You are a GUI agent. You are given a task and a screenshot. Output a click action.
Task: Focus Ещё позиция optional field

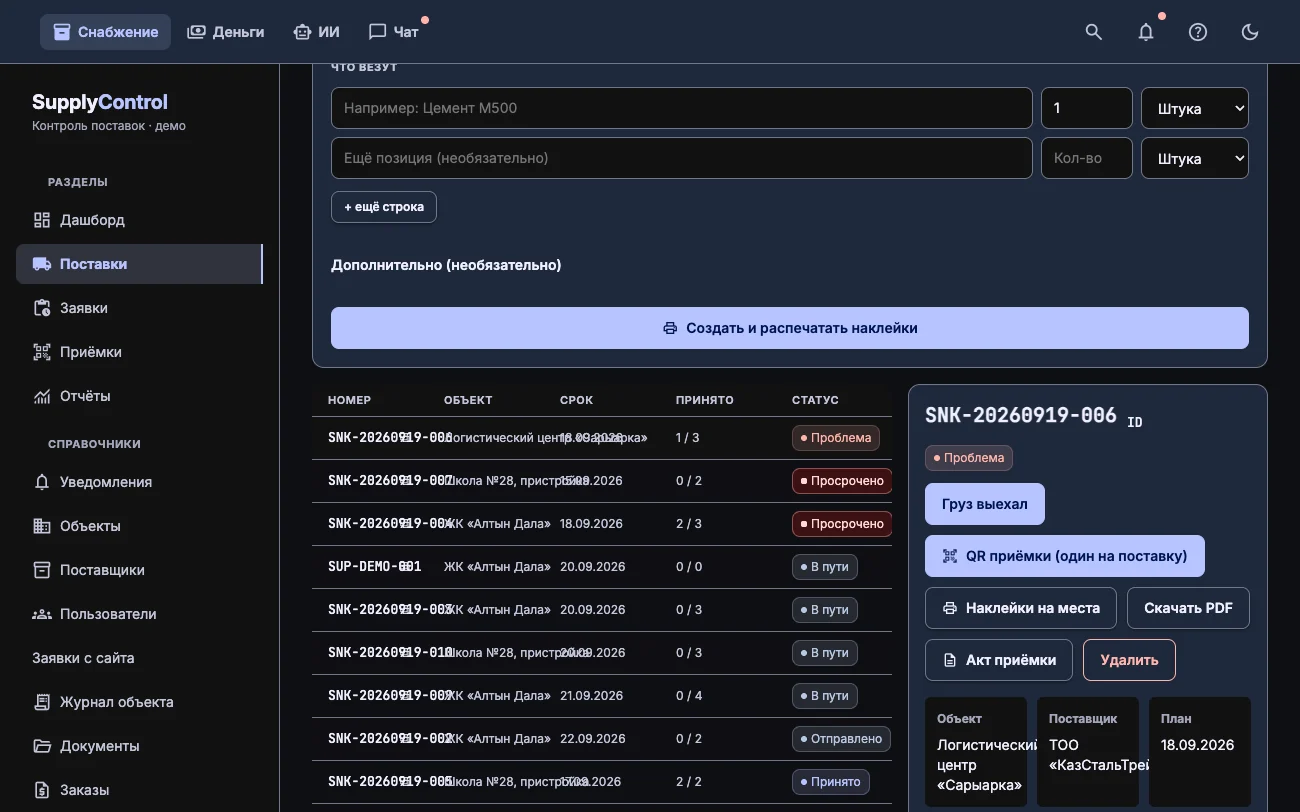coord(682,158)
